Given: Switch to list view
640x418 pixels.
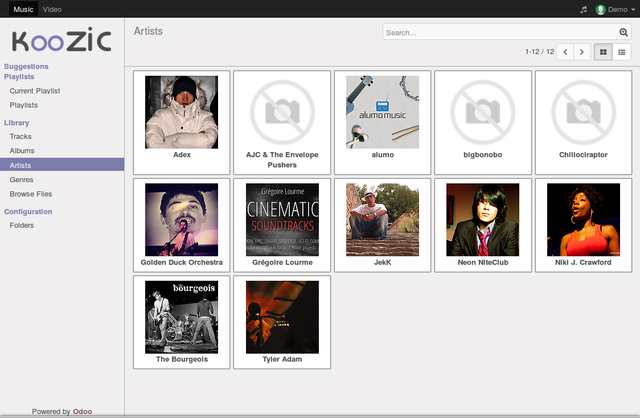Looking at the screenshot, I should coord(622,52).
